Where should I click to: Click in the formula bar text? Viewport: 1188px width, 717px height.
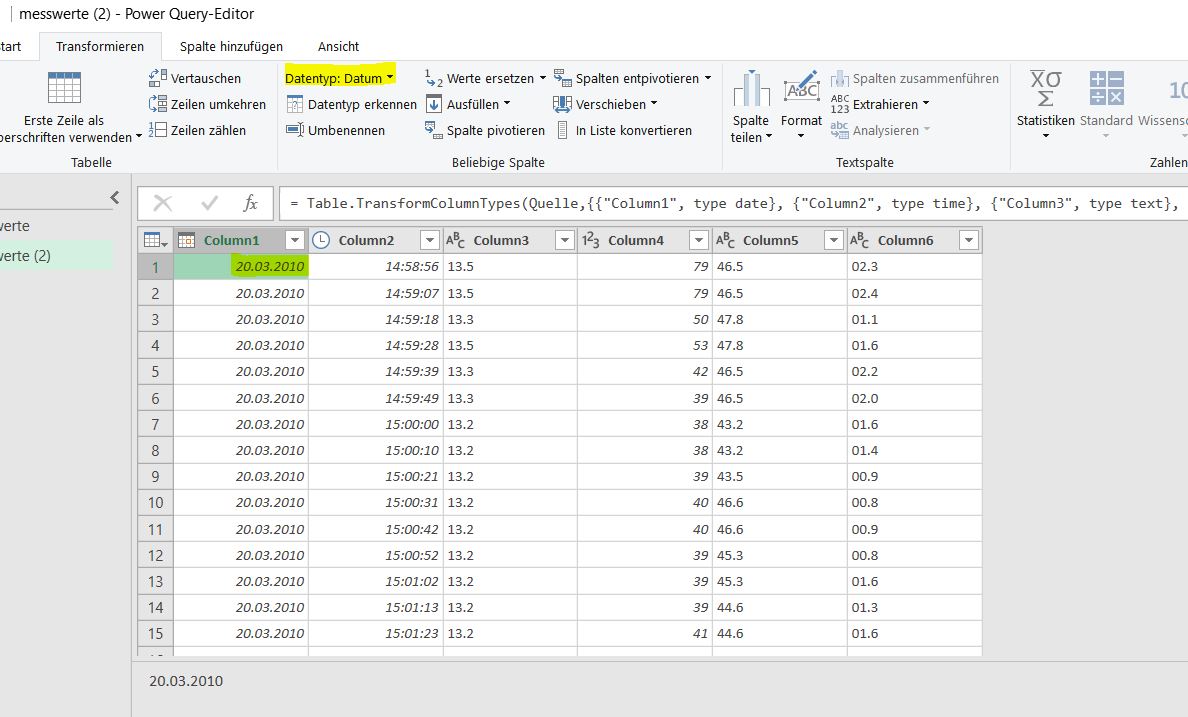pyautogui.click(x=733, y=203)
